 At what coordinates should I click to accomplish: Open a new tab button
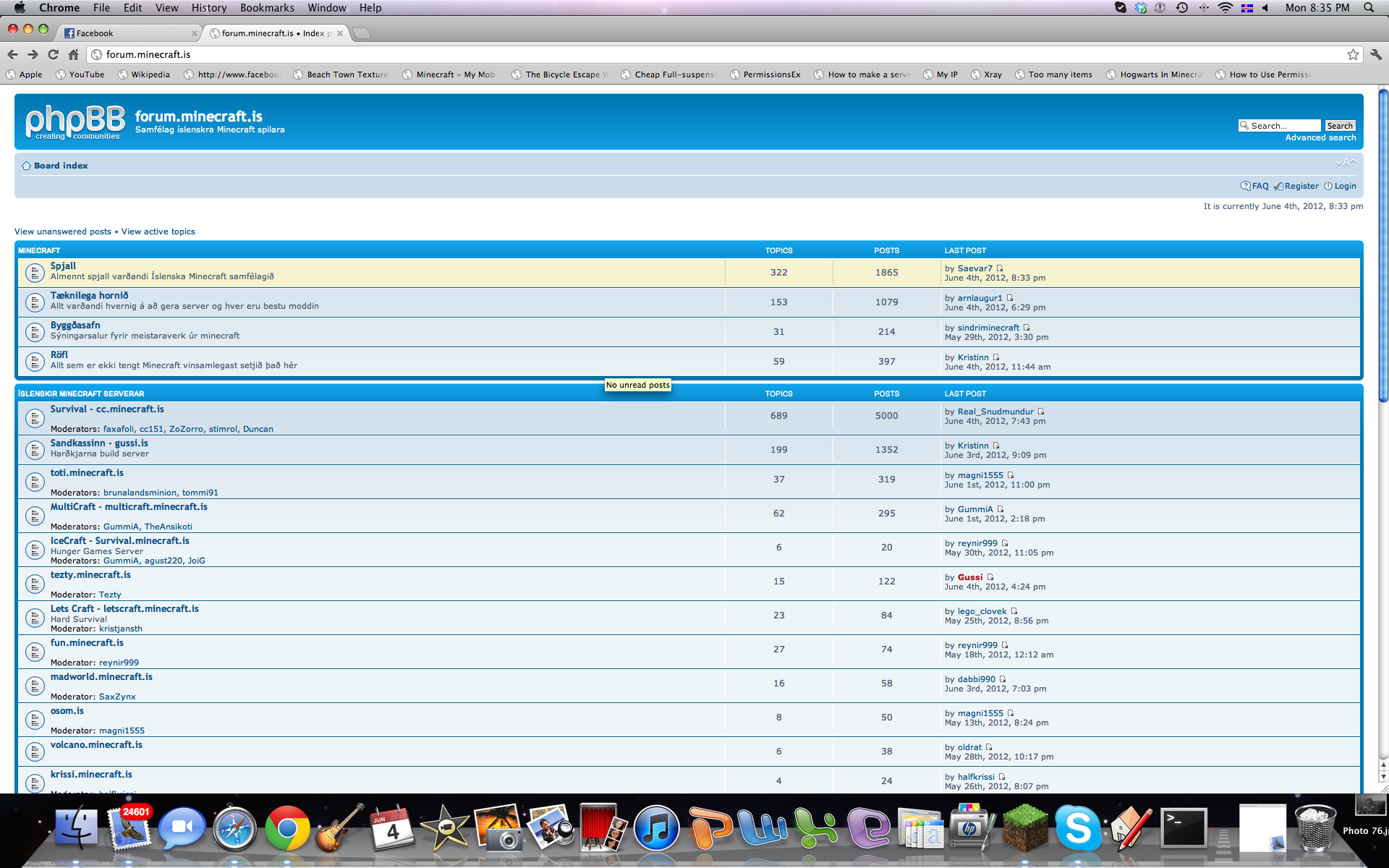pyautogui.click(x=362, y=33)
